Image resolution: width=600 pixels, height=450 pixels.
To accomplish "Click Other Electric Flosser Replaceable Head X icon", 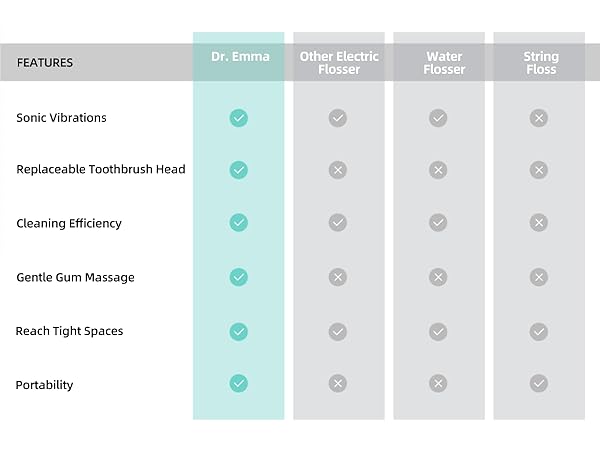I will tap(338, 170).
